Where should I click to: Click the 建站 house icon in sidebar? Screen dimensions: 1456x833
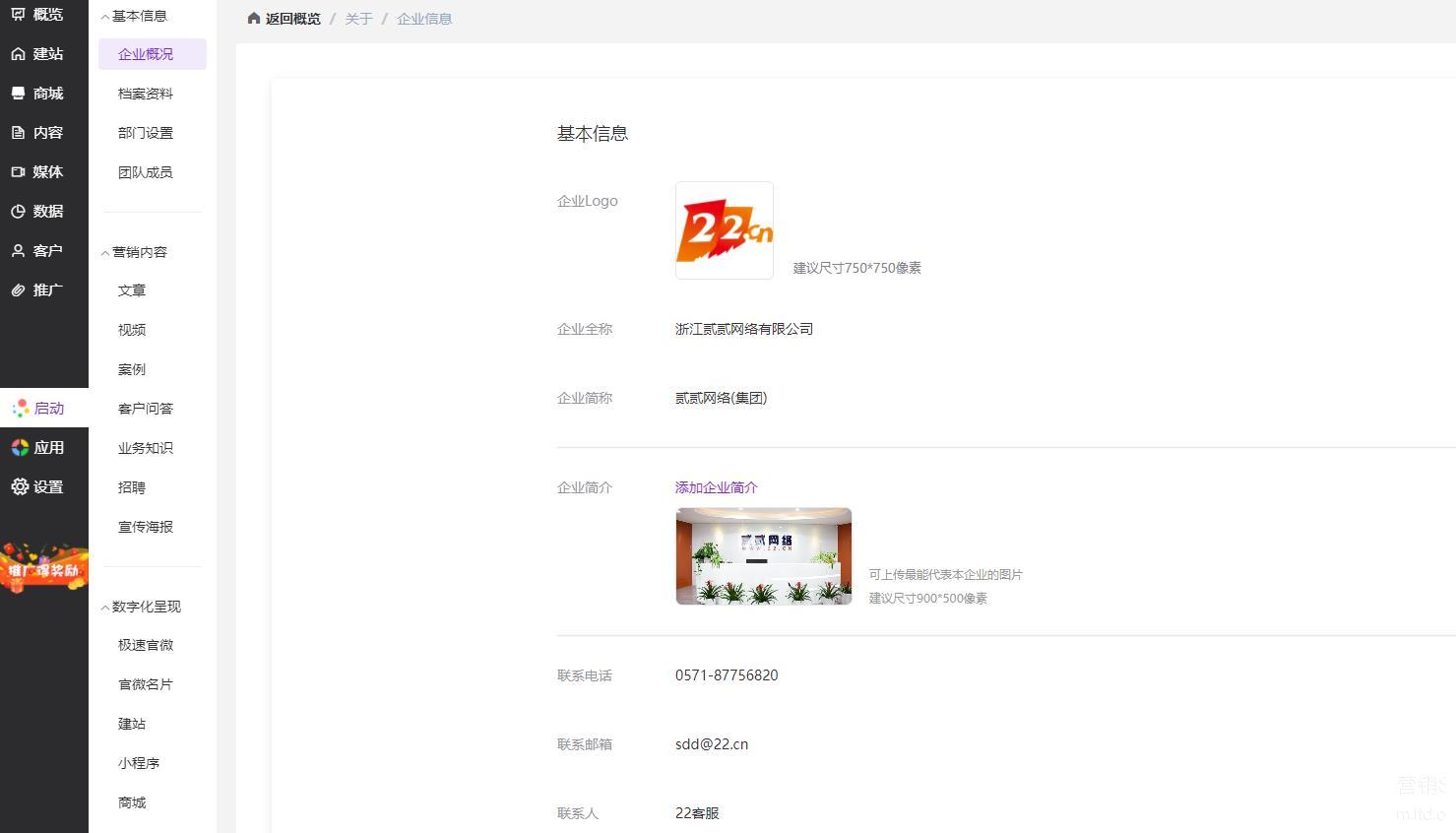(x=18, y=54)
